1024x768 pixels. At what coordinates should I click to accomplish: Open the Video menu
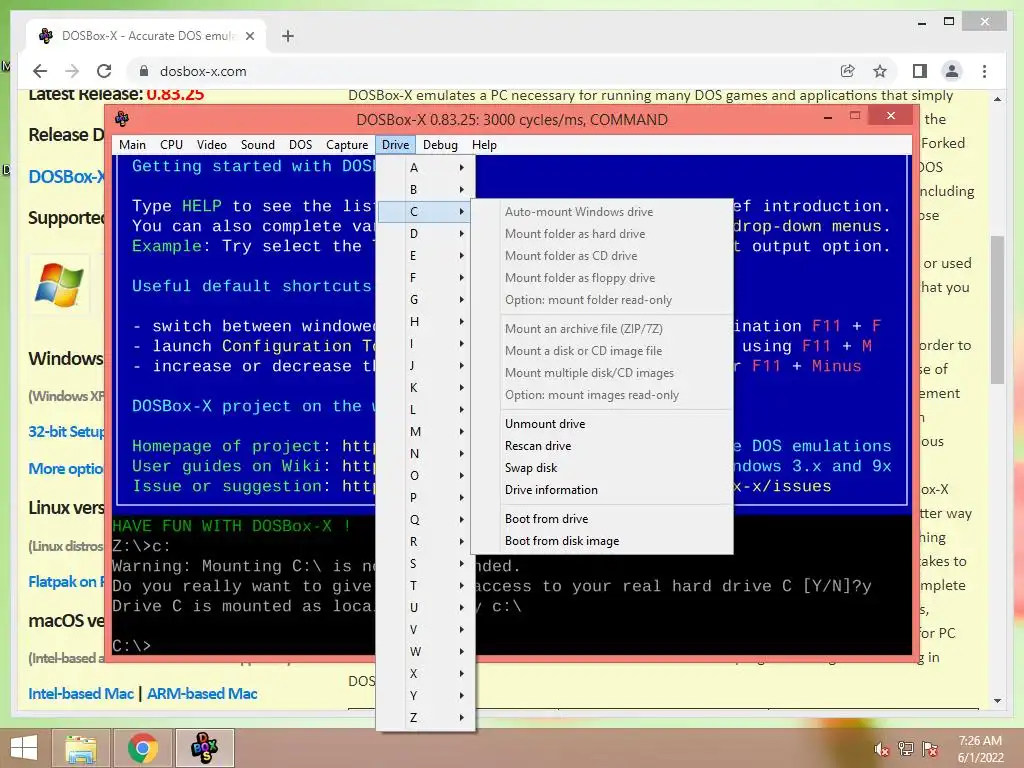click(x=212, y=145)
